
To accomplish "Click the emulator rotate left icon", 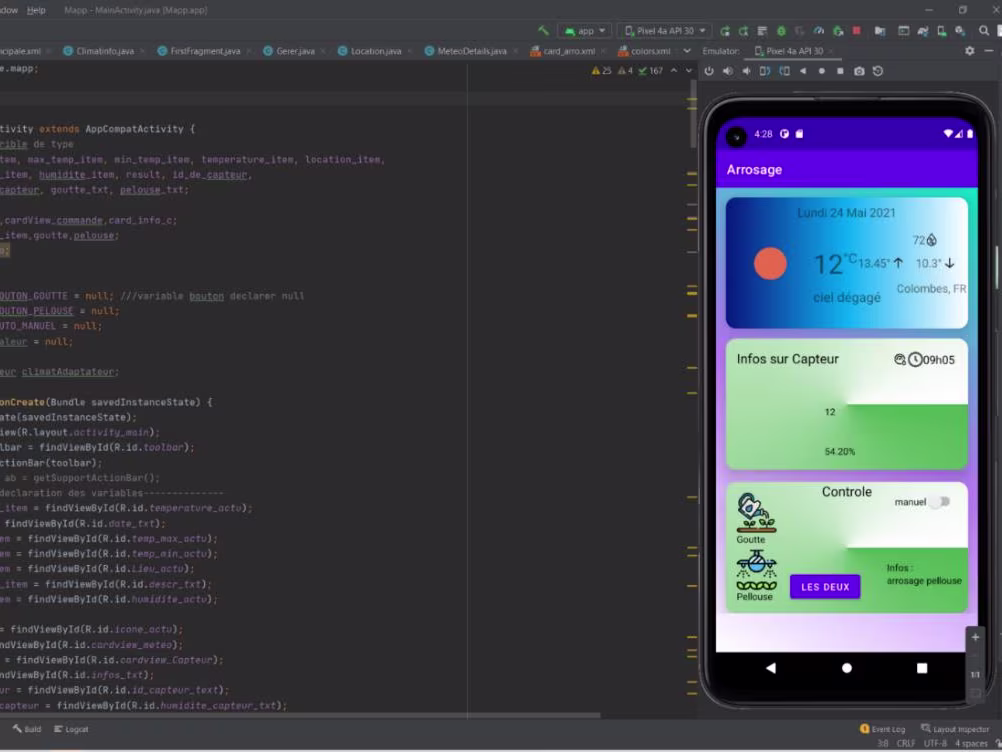I will 765,71.
